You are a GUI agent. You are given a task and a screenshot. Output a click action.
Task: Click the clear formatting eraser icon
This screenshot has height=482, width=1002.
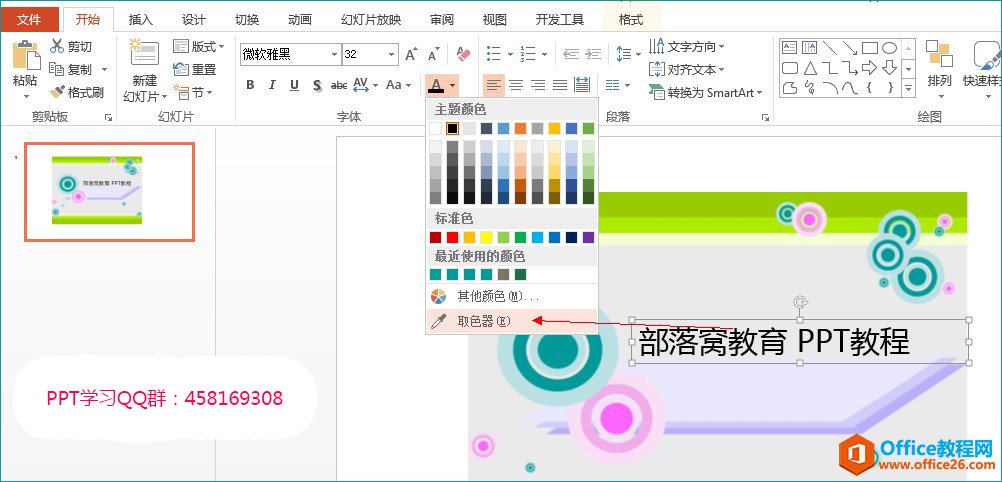tap(462, 54)
